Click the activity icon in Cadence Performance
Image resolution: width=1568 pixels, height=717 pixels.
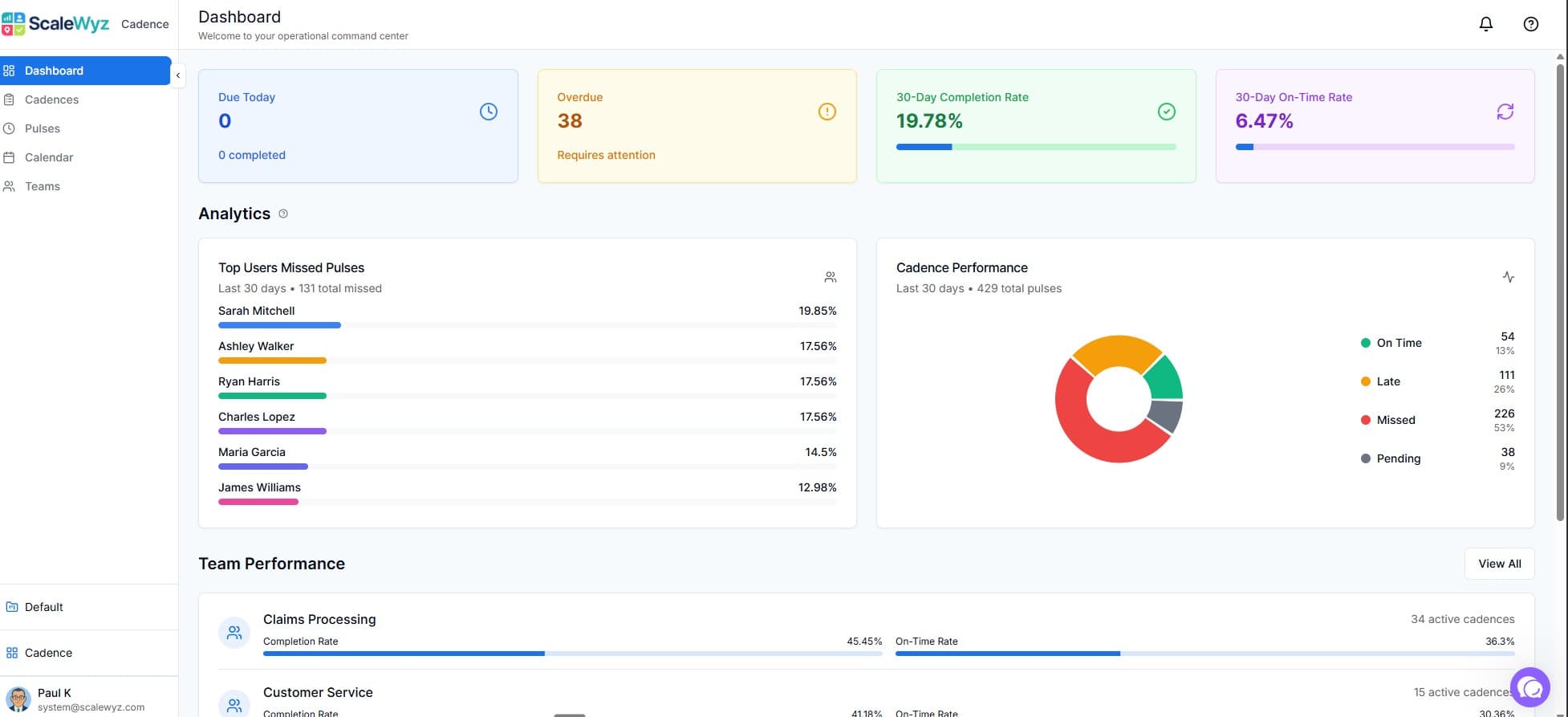tap(1508, 277)
